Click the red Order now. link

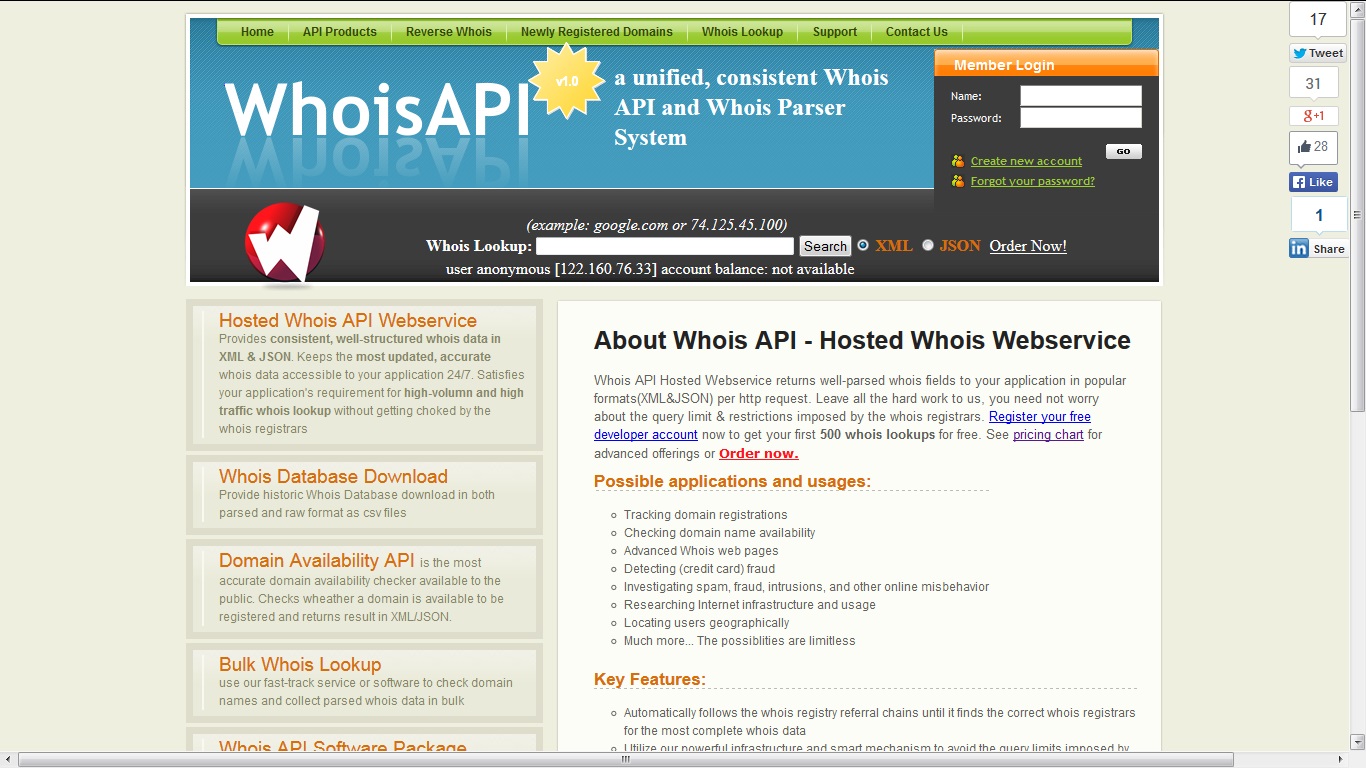tap(758, 453)
